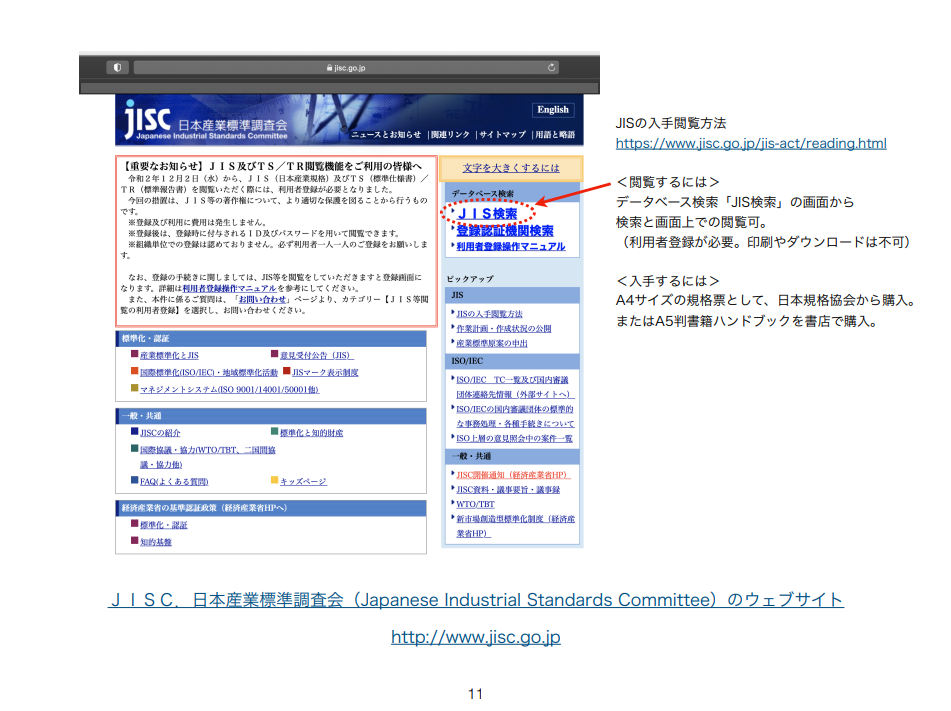
Task: Open the WTO/TBT sidebar link
Action: (476, 505)
